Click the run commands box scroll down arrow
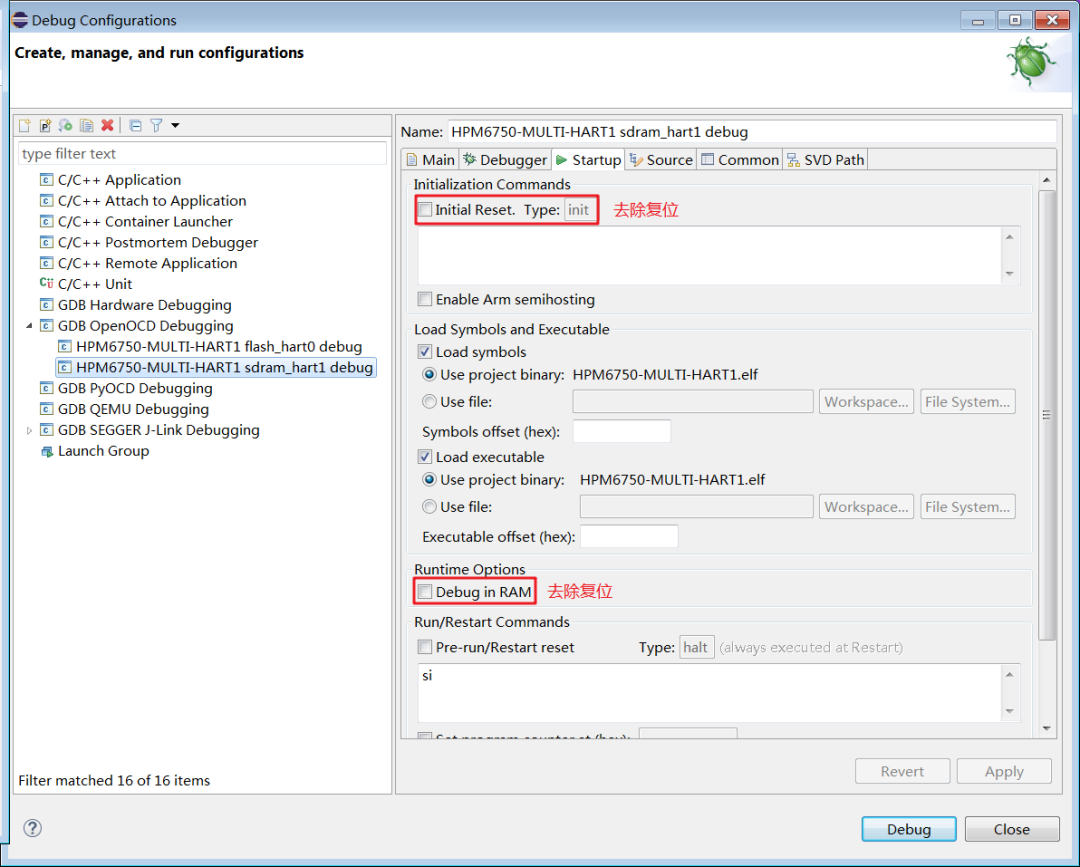1080x867 pixels. click(x=1010, y=711)
